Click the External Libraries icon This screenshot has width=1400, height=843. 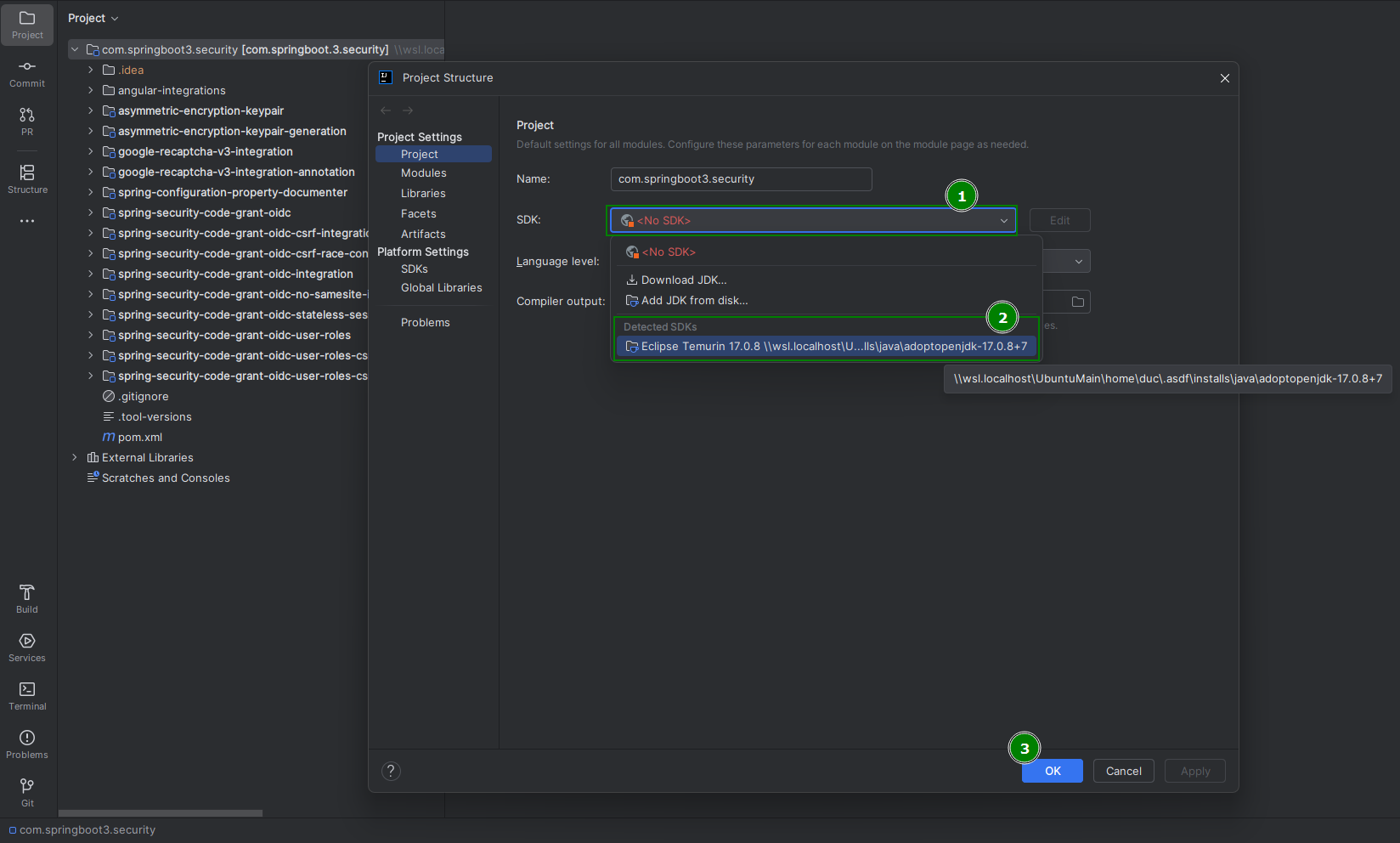coord(93,457)
